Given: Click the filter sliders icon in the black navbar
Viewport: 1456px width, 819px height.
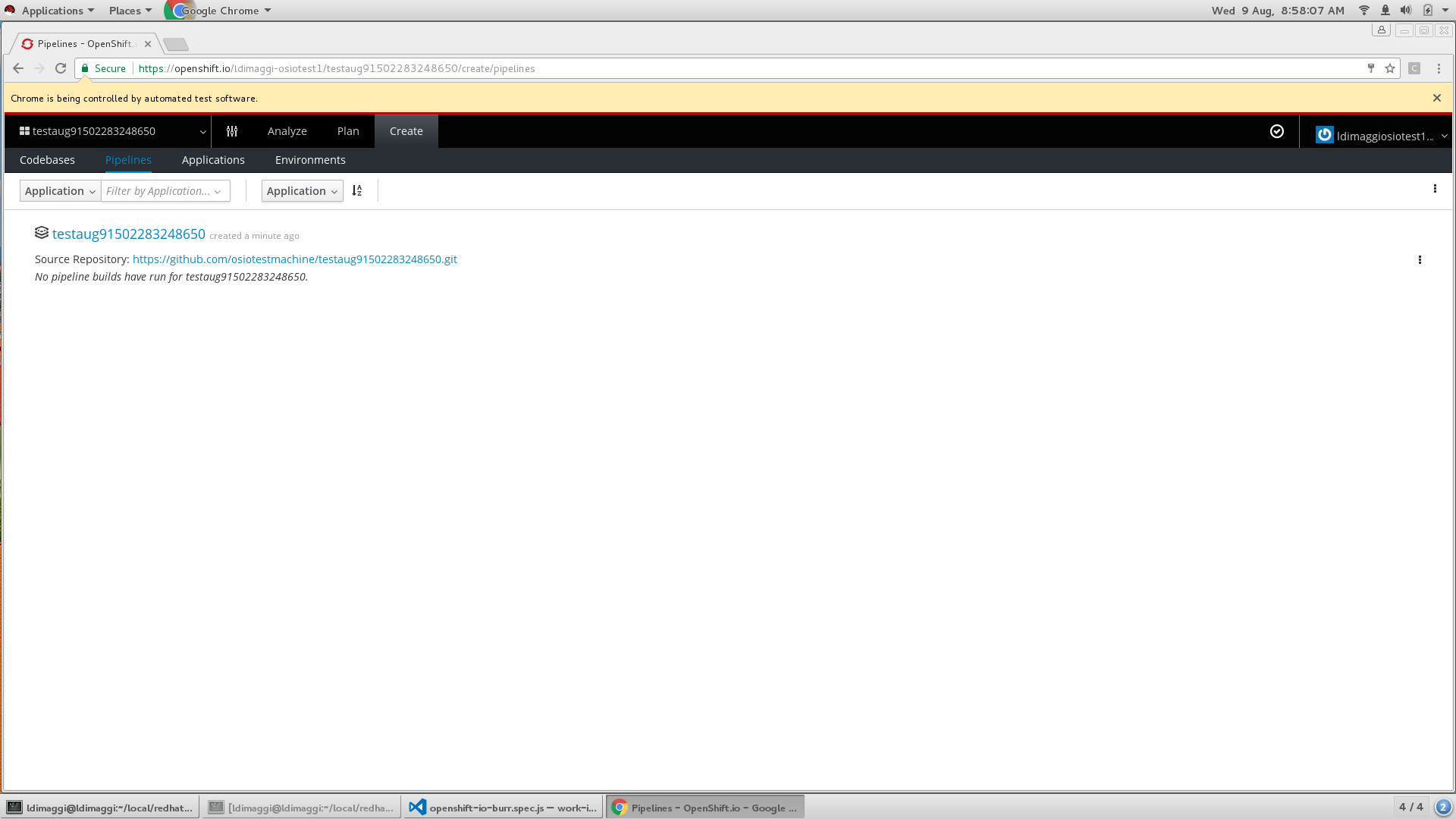Looking at the screenshot, I should point(232,130).
